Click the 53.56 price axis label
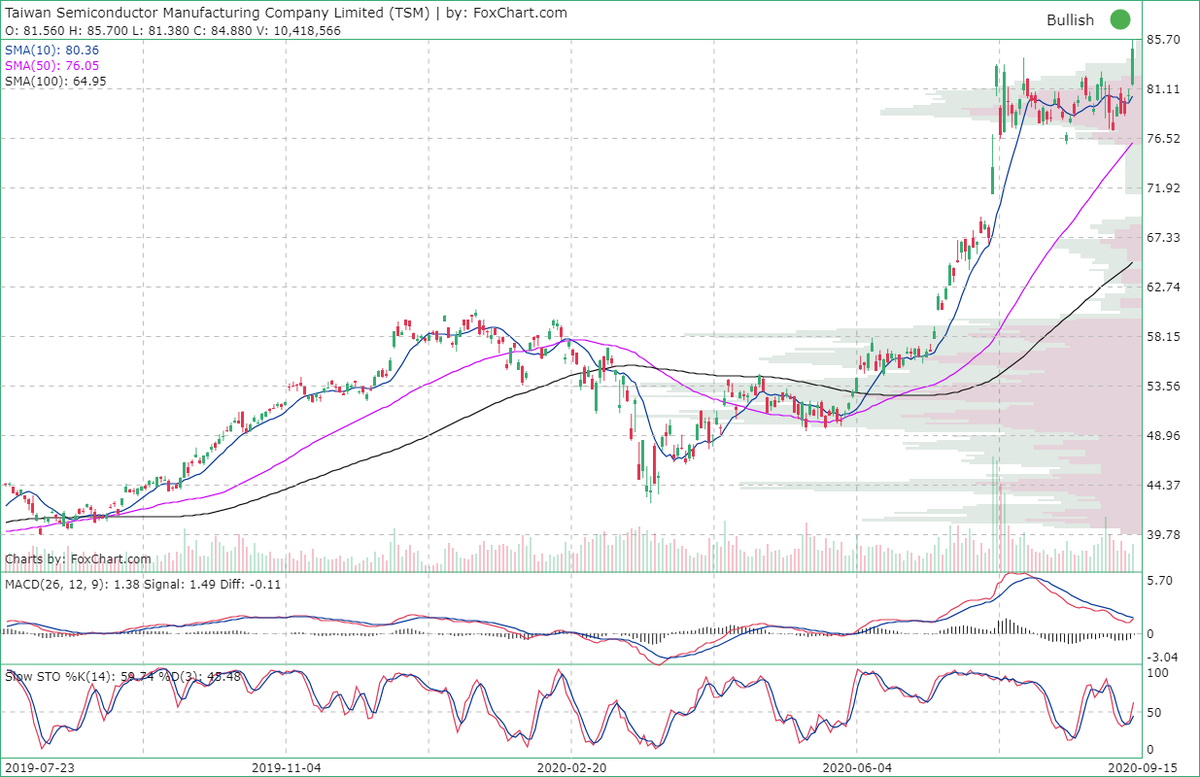Screen dimensions: 1200x777 pyautogui.click(x=1164, y=386)
